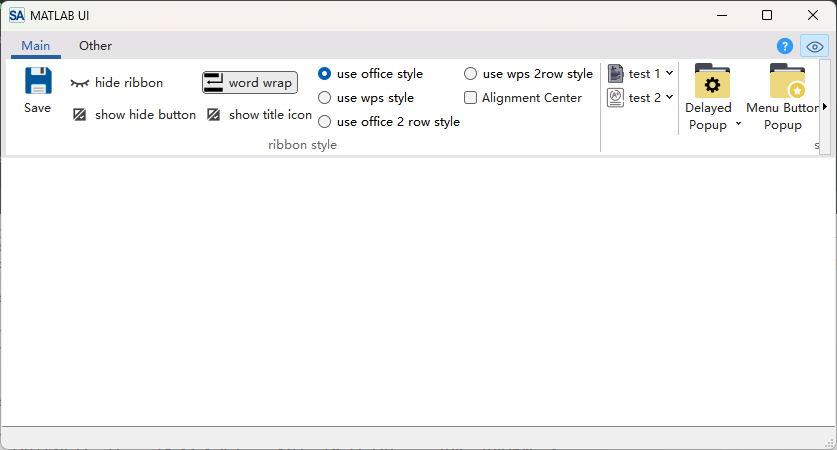The height and width of the screenshot is (450, 837).
Task: Click the Save floppy disk icon
Action: [x=38, y=81]
